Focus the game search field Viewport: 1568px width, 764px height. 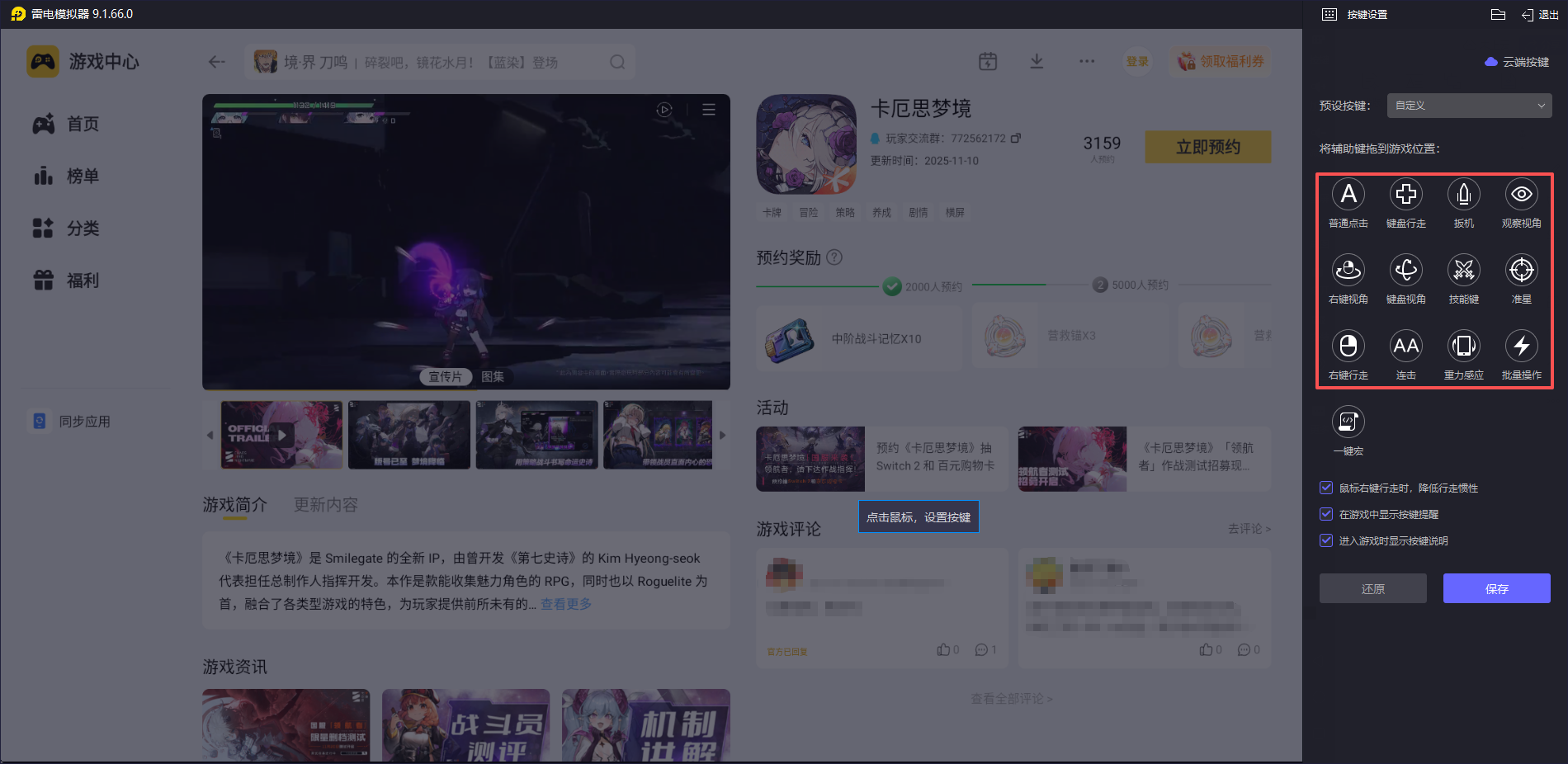tap(440, 62)
